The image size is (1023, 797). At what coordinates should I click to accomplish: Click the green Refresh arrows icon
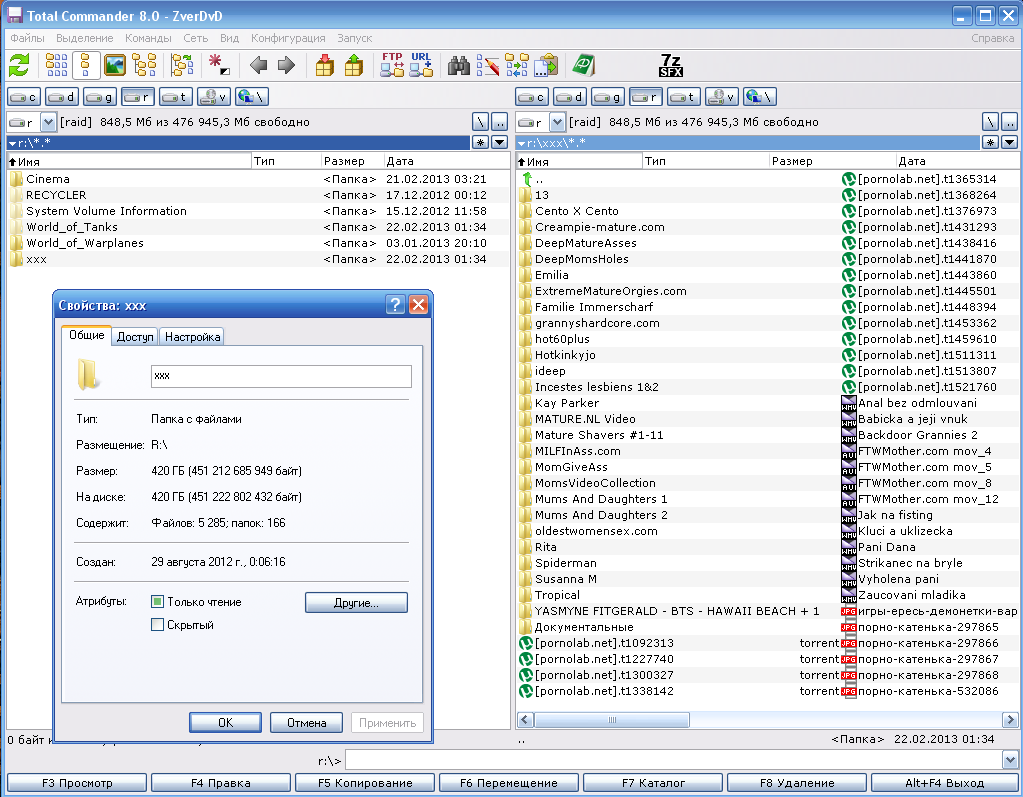(19, 66)
